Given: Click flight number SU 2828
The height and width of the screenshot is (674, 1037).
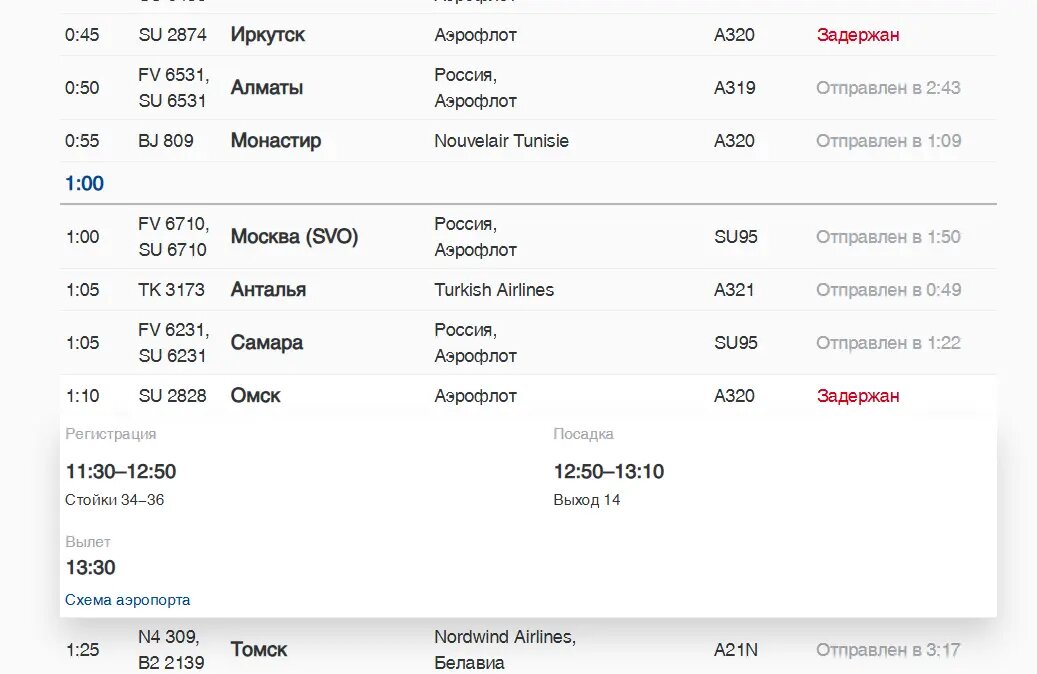Looking at the screenshot, I should [x=172, y=396].
